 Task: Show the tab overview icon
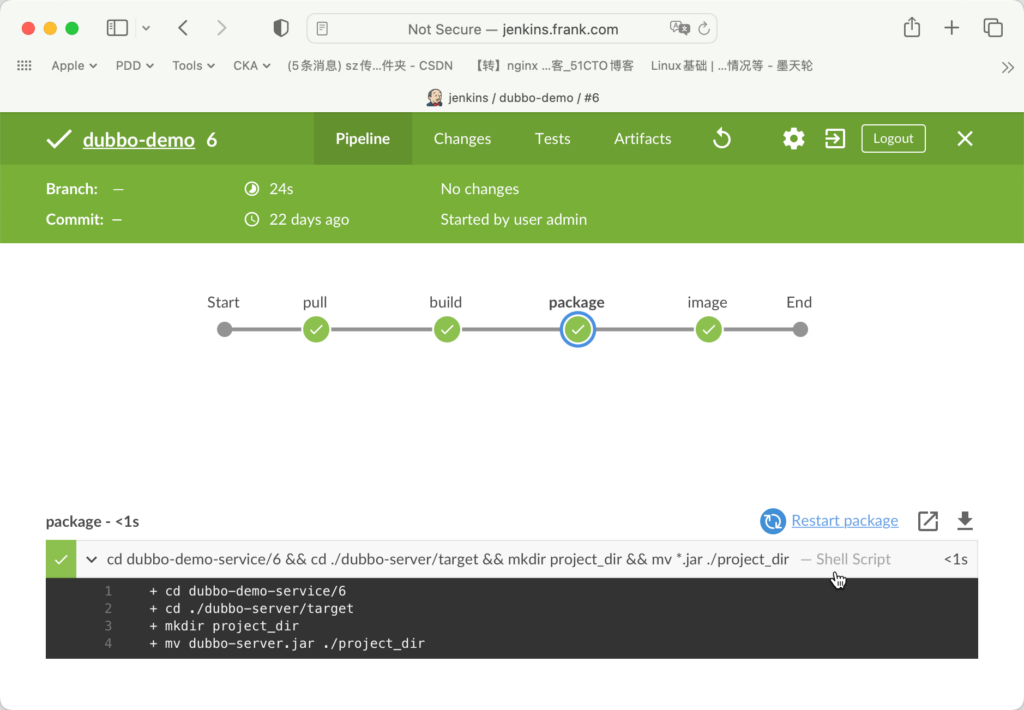tap(993, 27)
